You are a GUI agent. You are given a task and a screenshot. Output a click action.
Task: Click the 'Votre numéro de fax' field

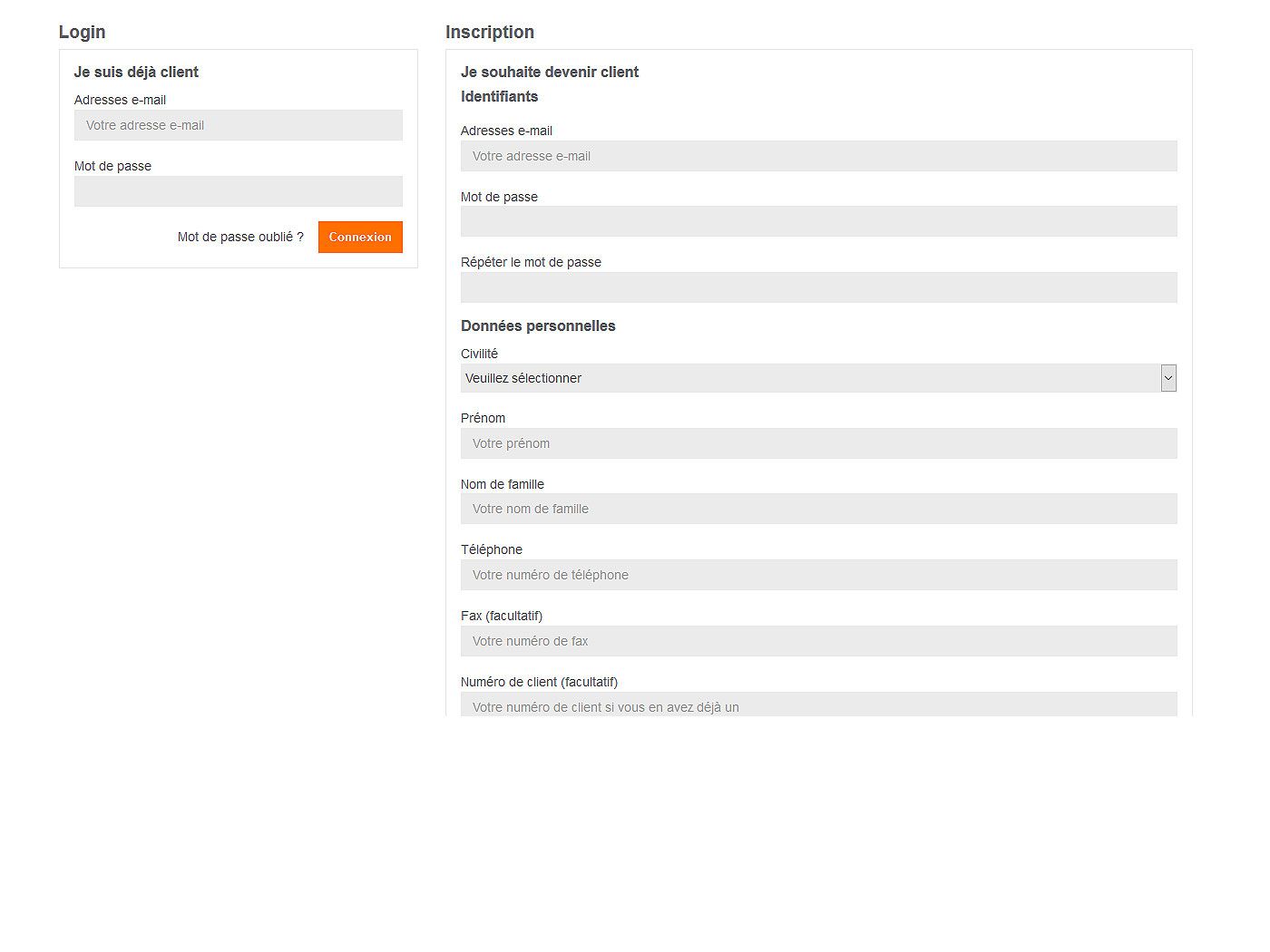click(818, 641)
